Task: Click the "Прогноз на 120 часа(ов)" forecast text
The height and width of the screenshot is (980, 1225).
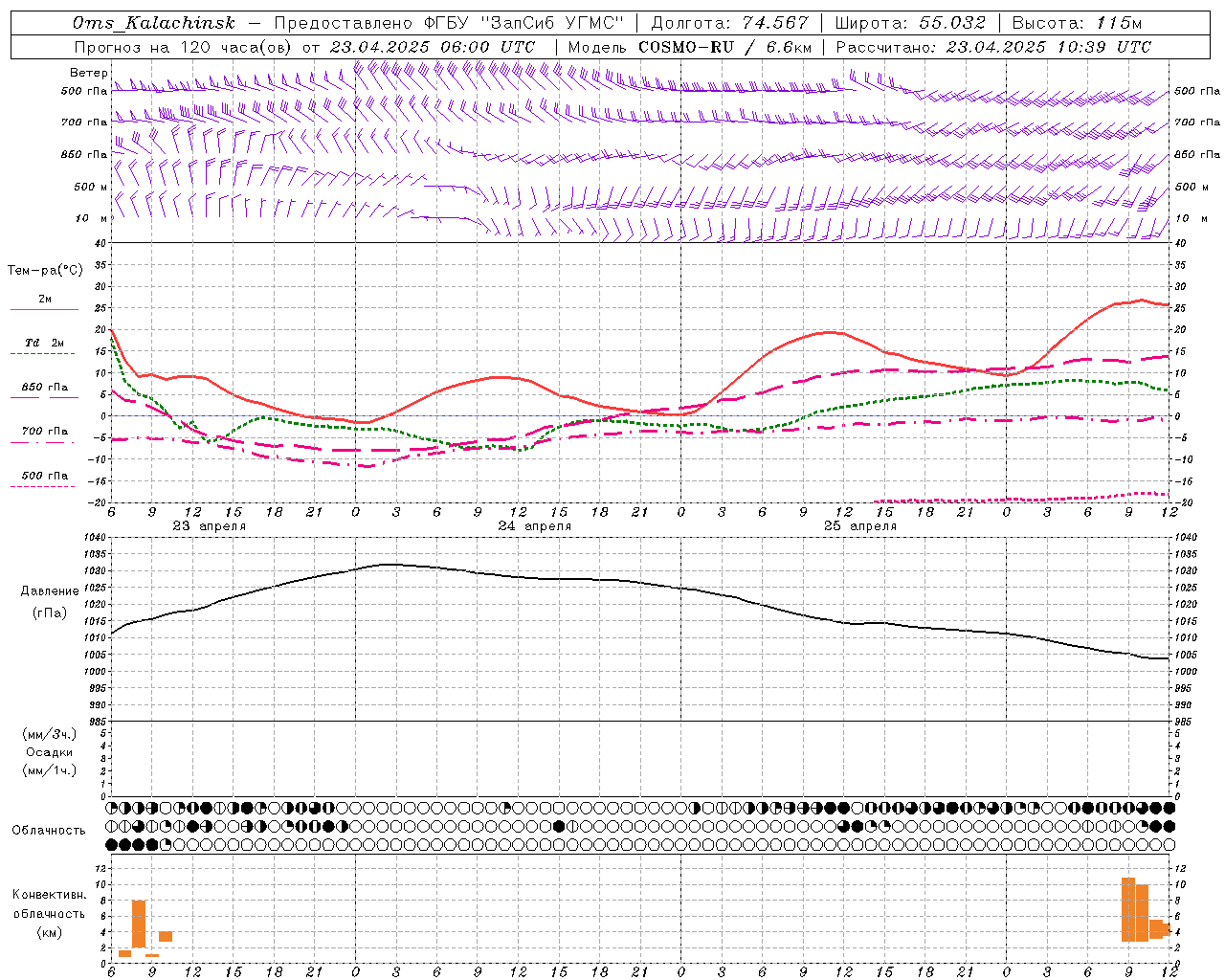Action: 184,47
